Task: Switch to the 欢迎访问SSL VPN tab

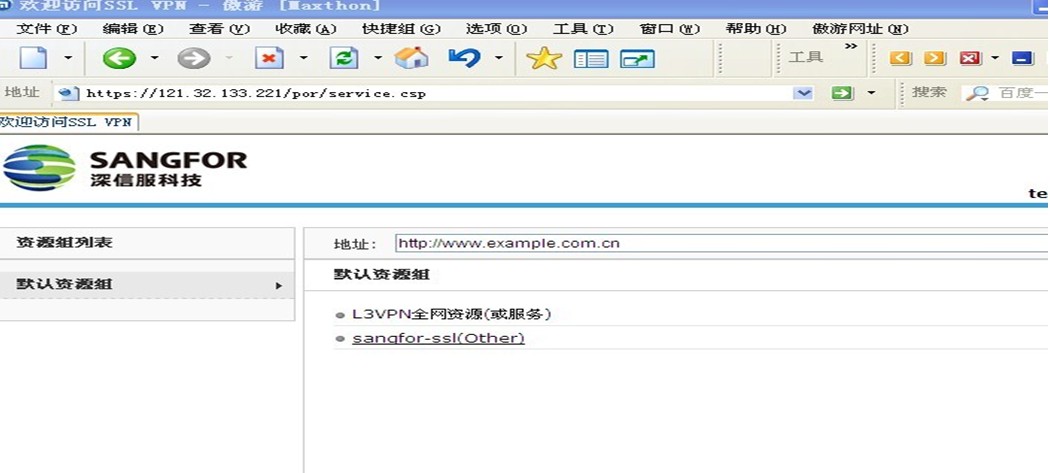Action: tap(67, 122)
